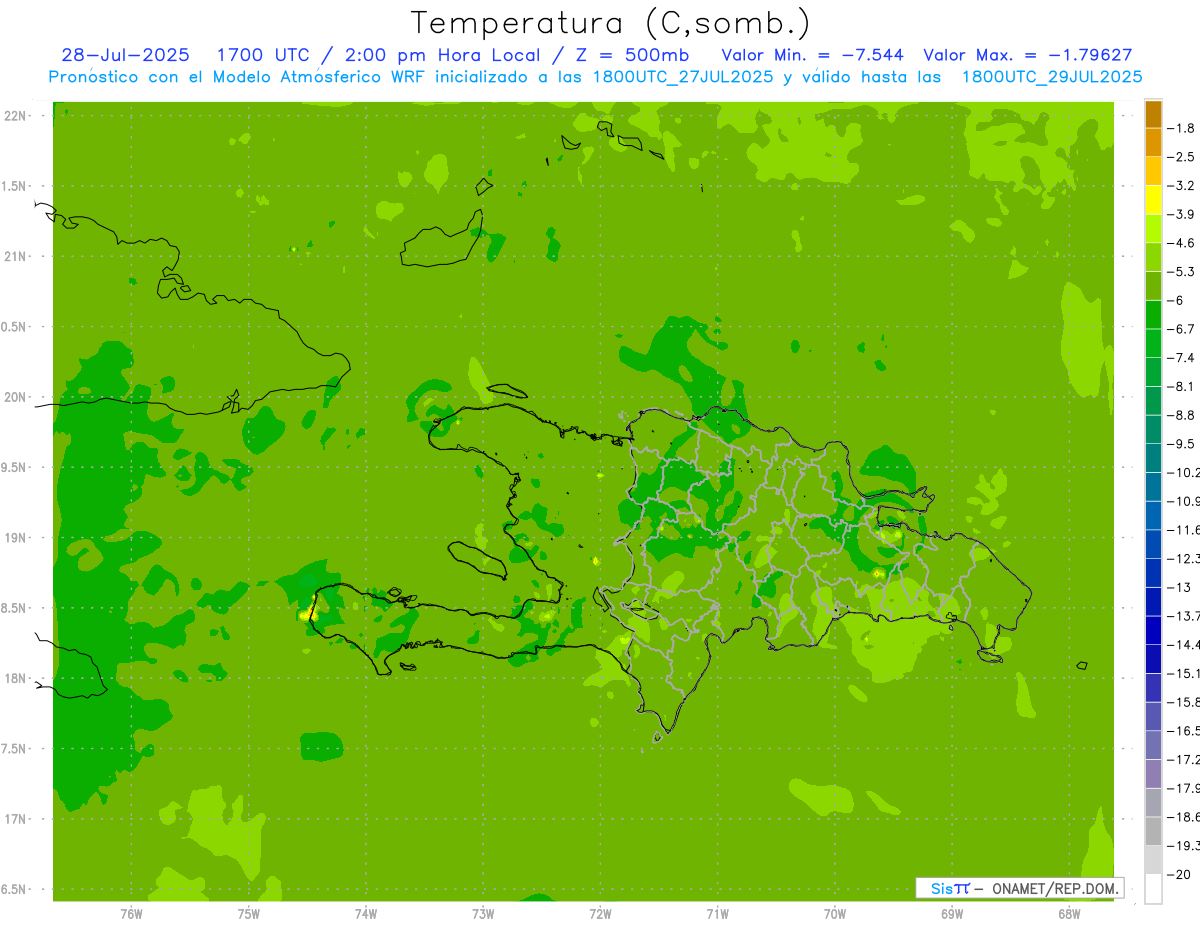This screenshot has height=927, width=1200.
Task: Click the '75W' longitude label
Action: point(249,913)
